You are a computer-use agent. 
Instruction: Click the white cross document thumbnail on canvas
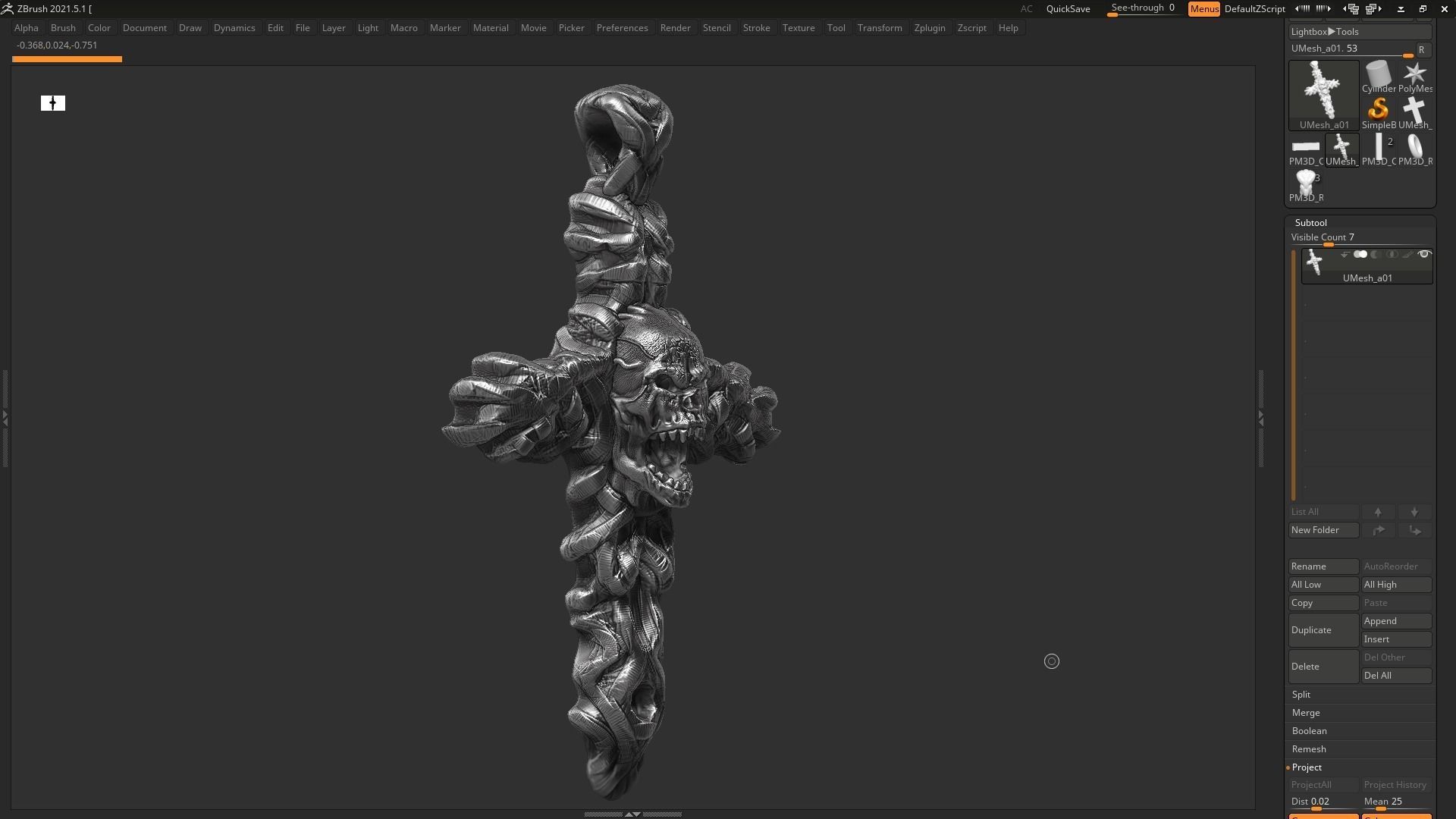[53, 103]
